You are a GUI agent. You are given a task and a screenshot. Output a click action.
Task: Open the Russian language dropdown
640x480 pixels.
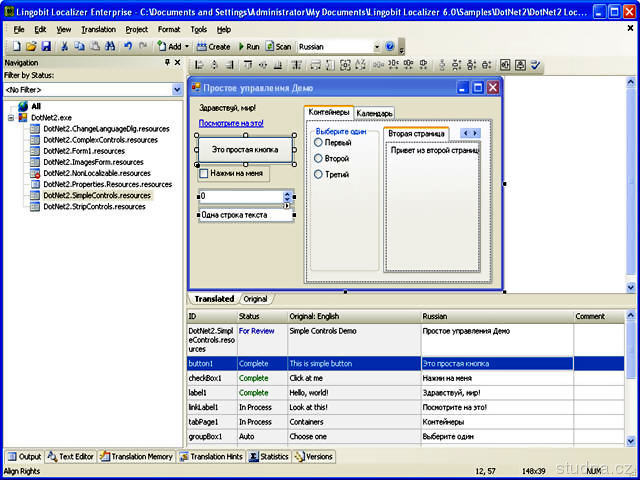coord(377,47)
